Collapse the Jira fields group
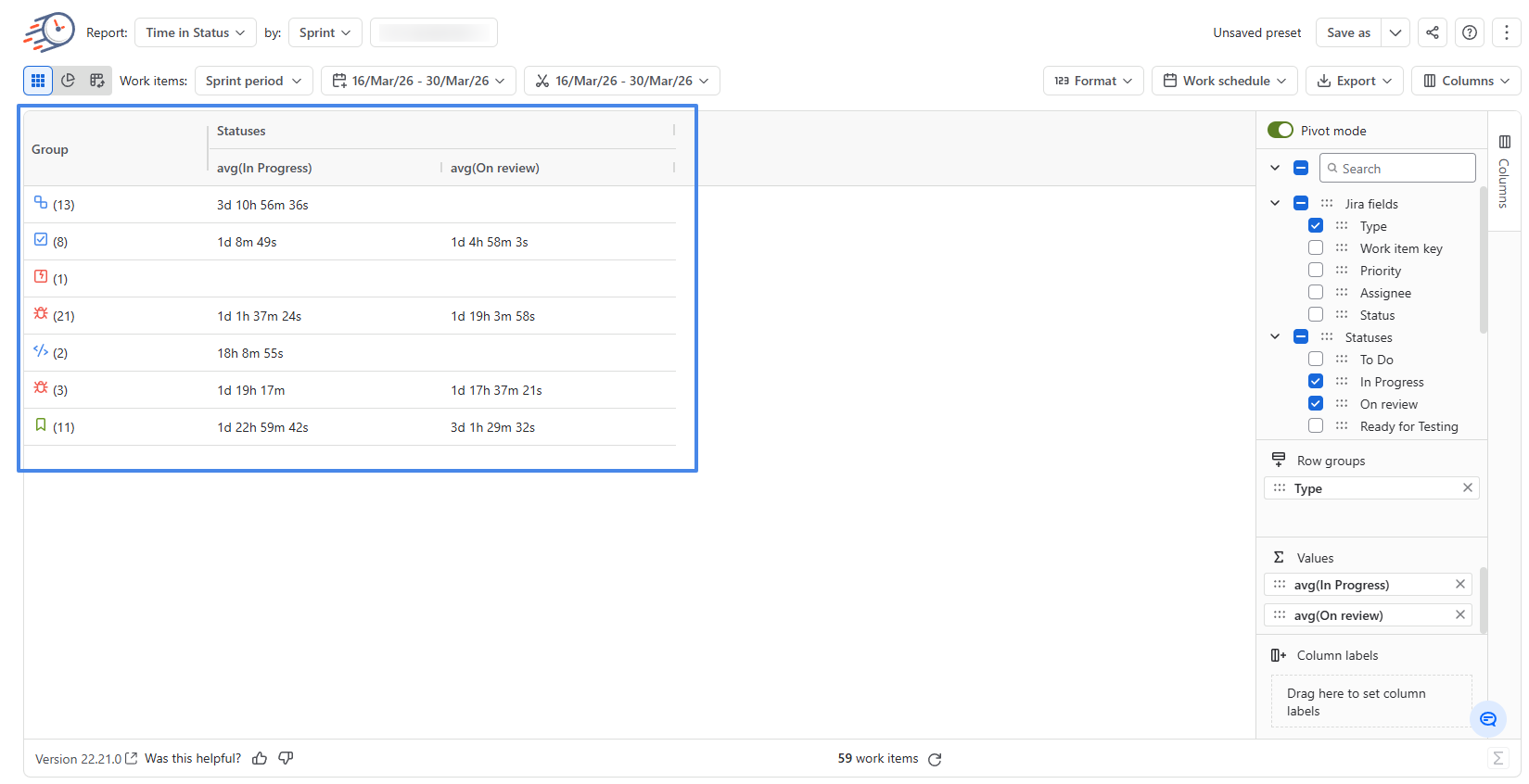 [x=1275, y=203]
